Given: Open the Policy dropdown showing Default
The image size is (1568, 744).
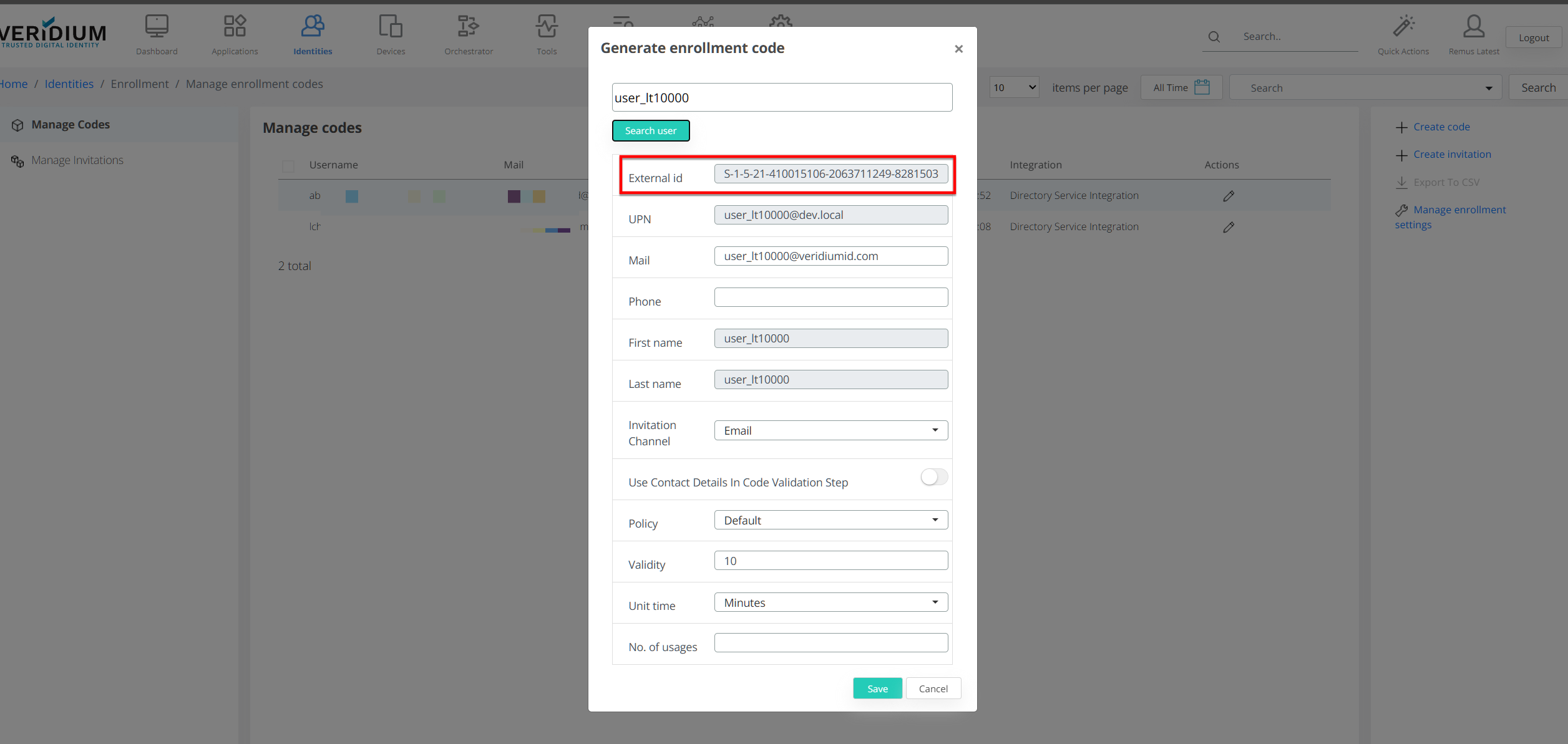Looking at the screenshot, I should click(830, 520).
